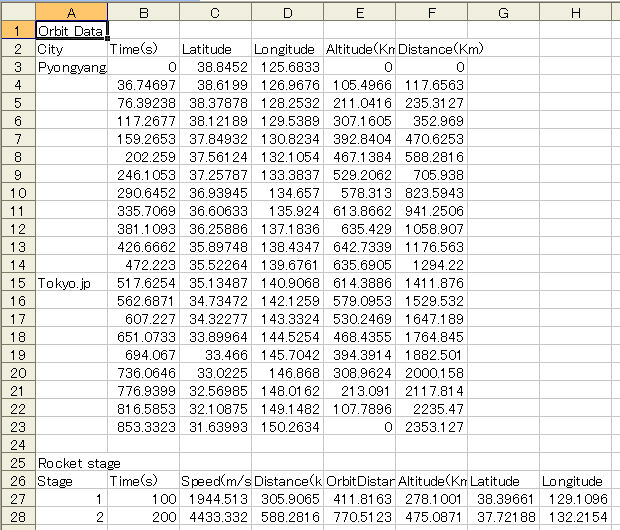Select the column D header
620x530 pixels.
pyautogui.click(x=287, y=10)
